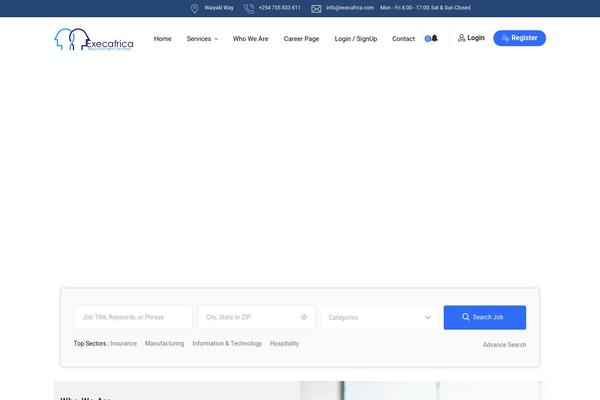Click the opening hours text in top bar
This screenshot has width=600, height=400.
426,8
